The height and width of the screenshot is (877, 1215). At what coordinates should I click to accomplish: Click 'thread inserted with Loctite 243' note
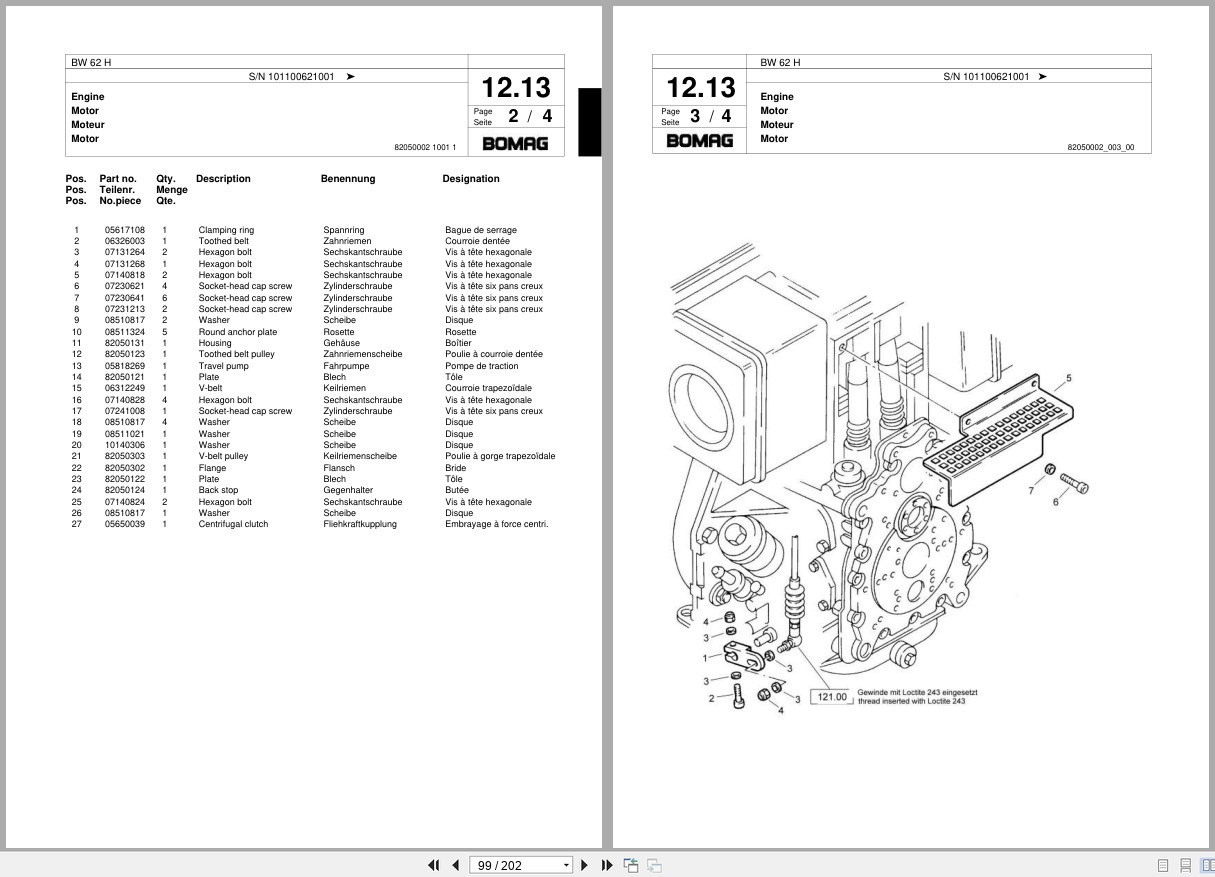pos(911,701)
